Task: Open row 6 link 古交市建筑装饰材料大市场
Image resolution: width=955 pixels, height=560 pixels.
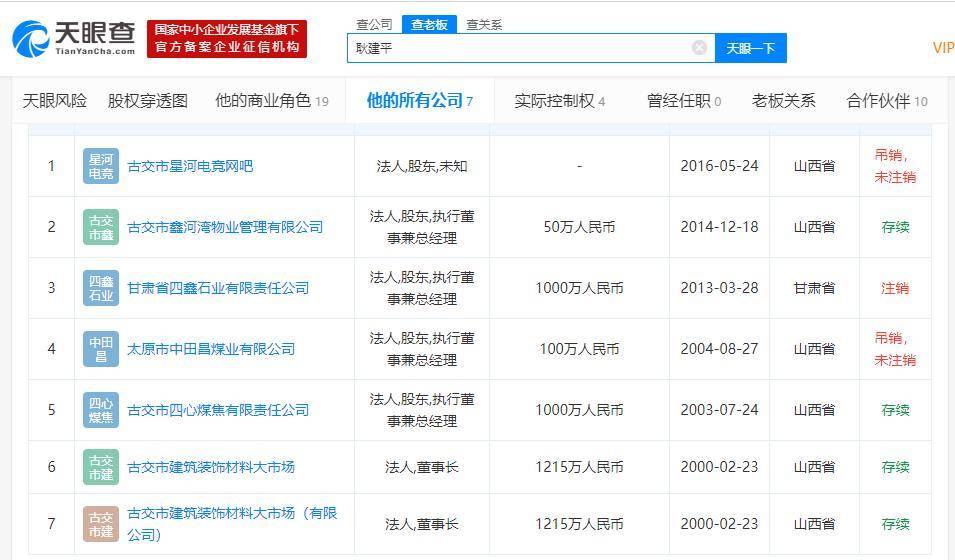Action: (211, 467)
